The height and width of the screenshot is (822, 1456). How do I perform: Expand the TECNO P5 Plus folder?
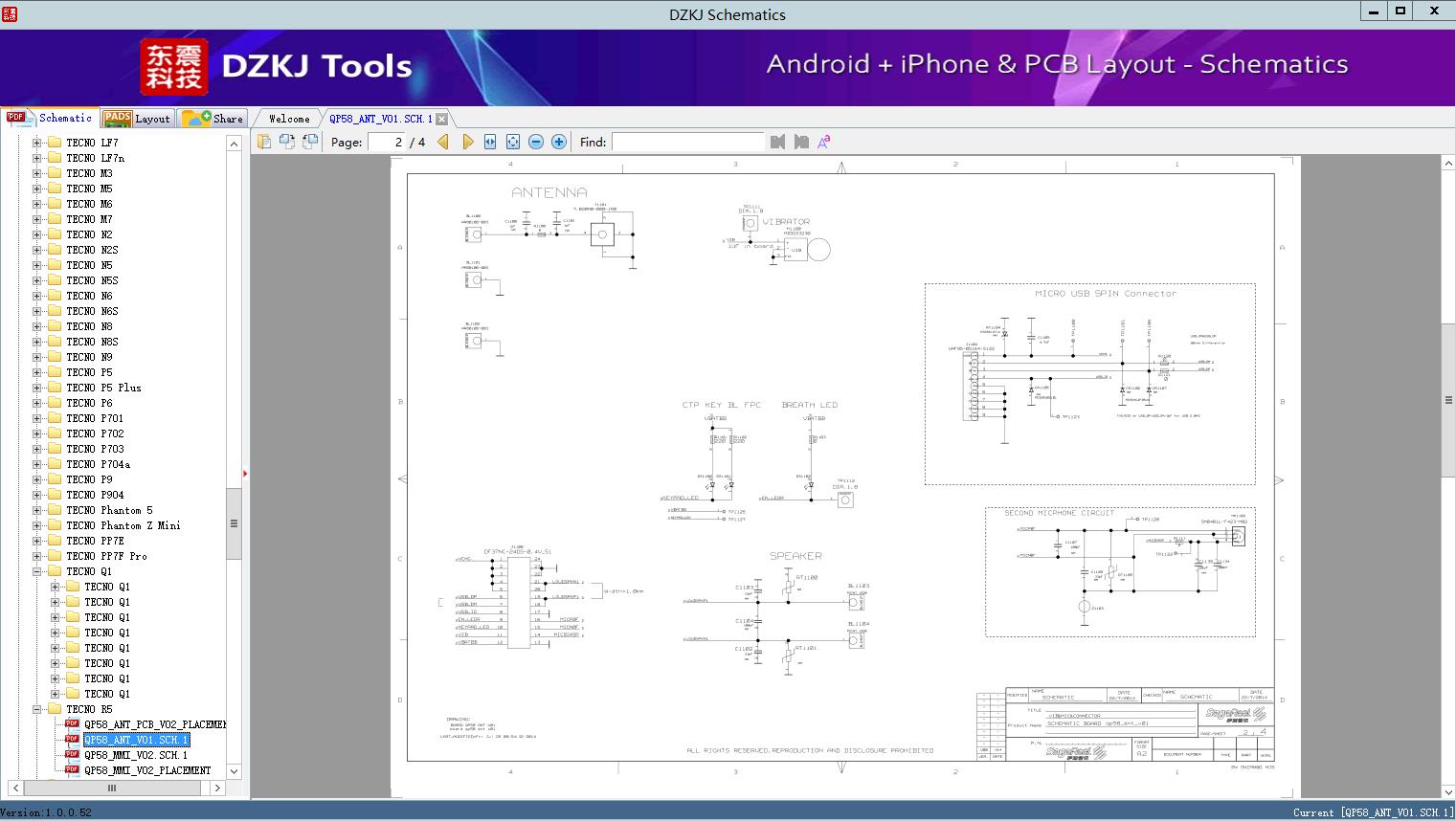click(x=37, y=388)
